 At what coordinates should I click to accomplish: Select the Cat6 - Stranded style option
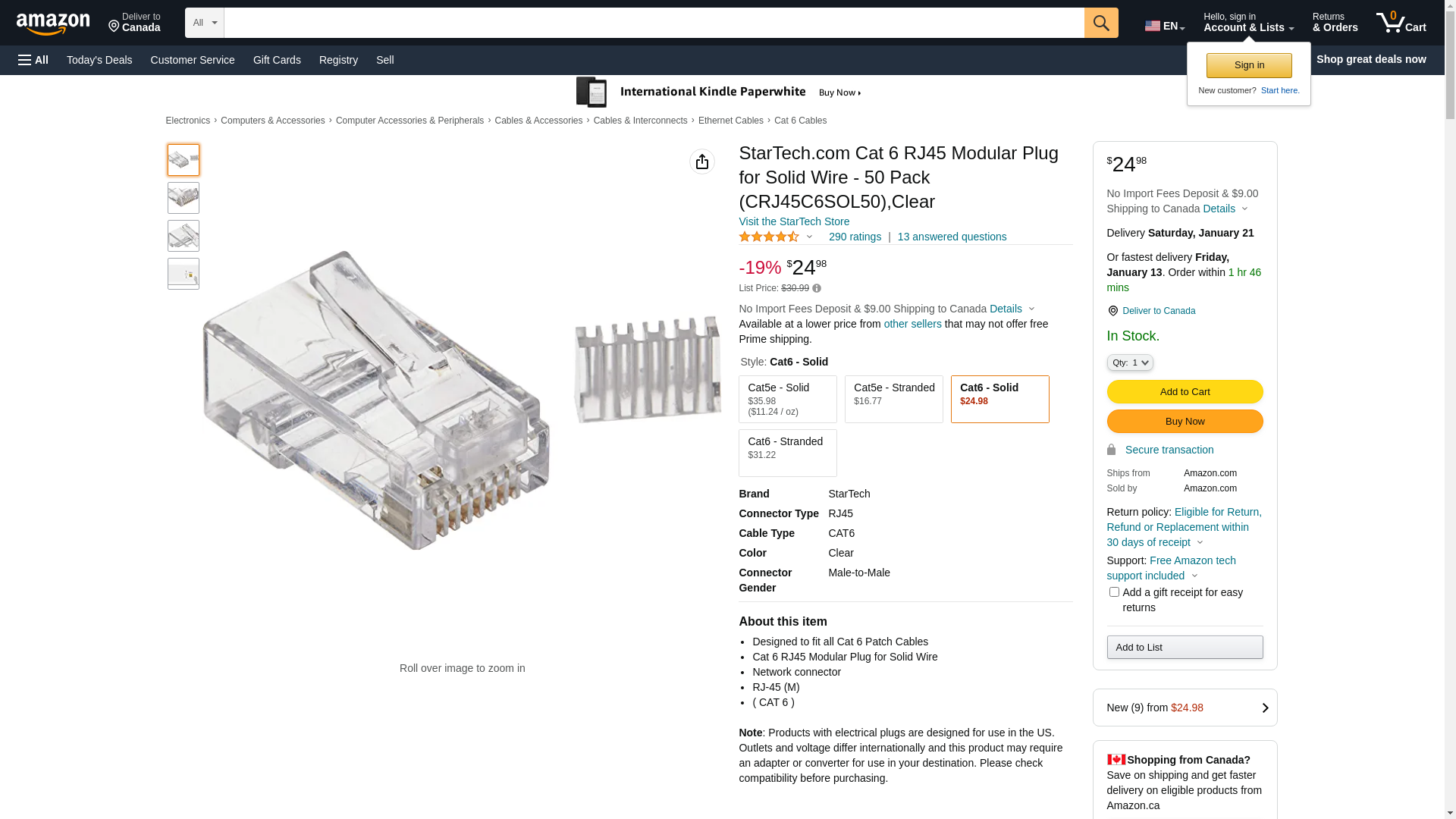(x=787, y=453)
